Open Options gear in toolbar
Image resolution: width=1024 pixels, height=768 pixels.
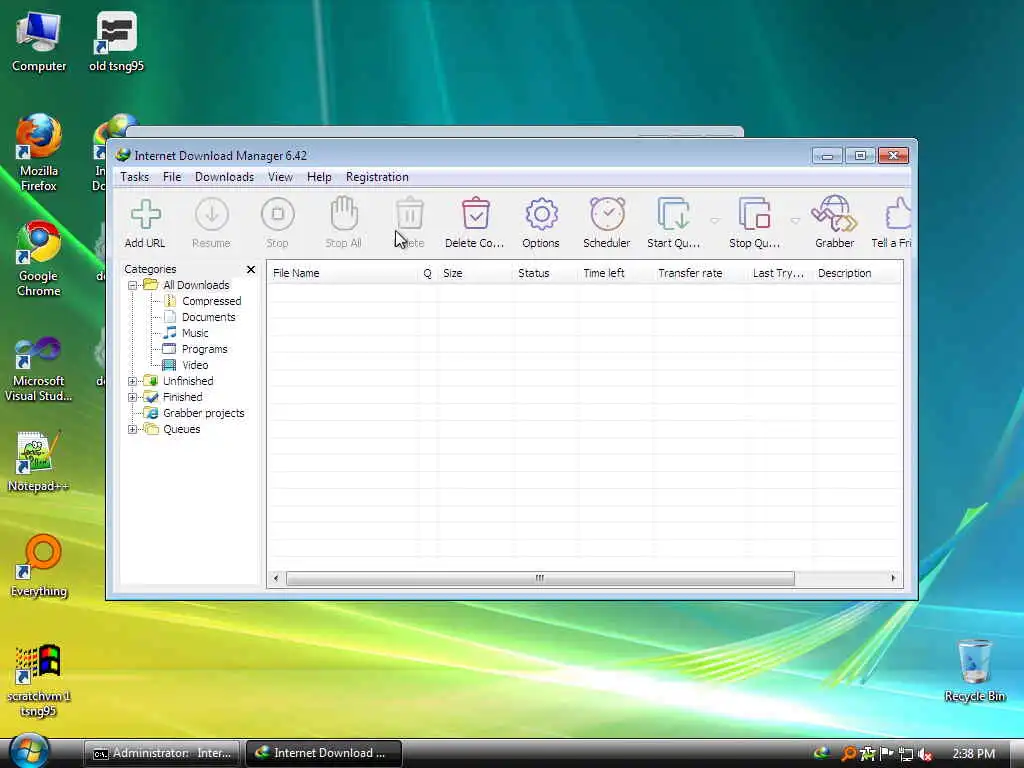point(541,222)
